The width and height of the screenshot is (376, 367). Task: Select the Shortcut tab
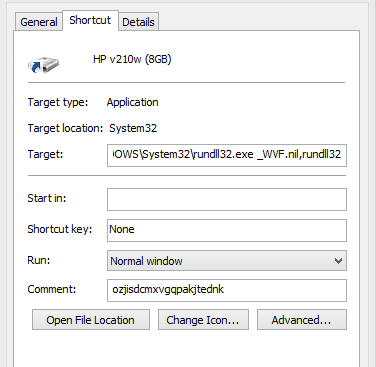pos(90,20)
